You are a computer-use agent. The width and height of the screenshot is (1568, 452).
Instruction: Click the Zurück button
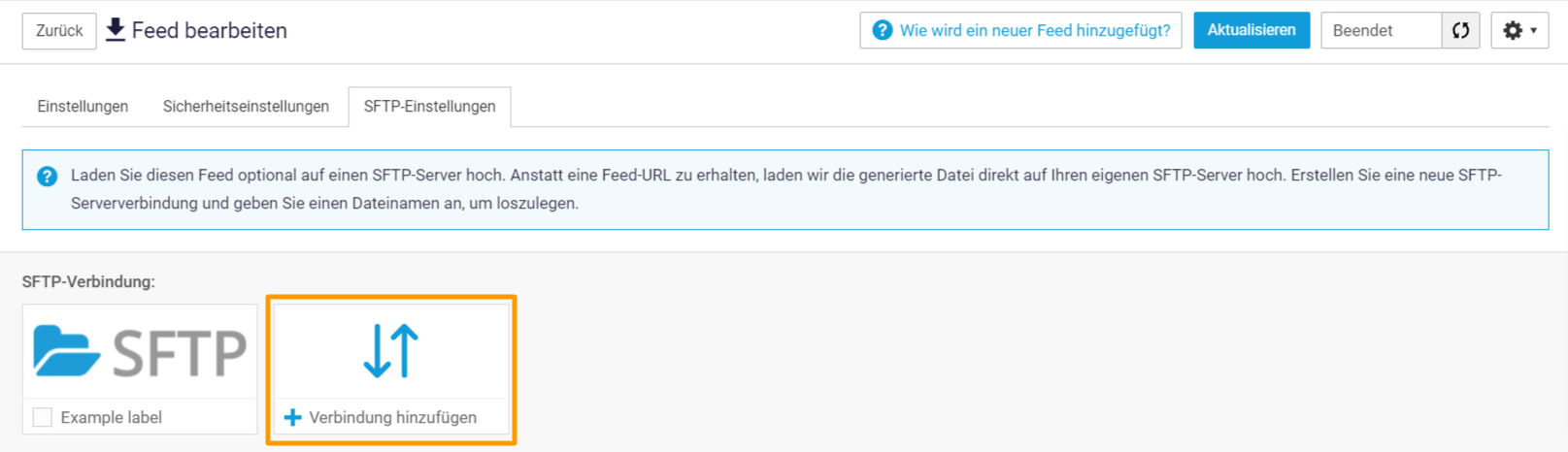pos(59,31)
